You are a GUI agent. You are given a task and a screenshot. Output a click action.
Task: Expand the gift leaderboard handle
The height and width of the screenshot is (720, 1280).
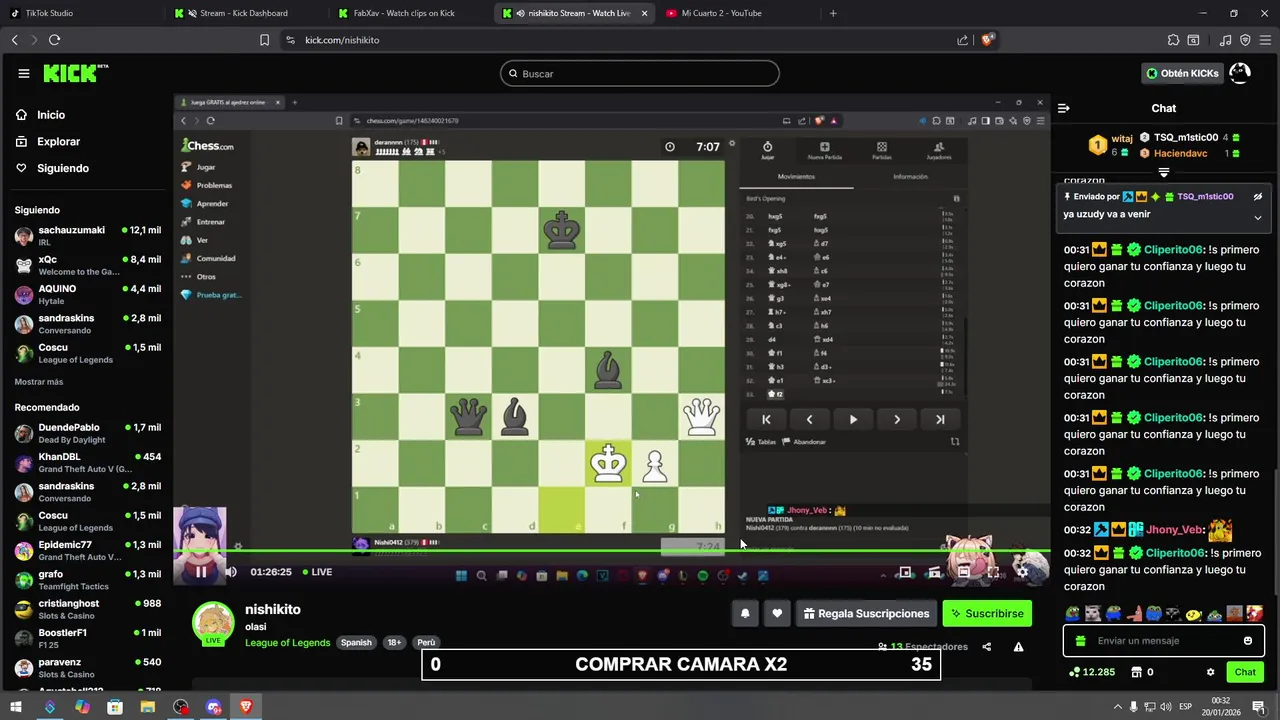(1163, 173)
